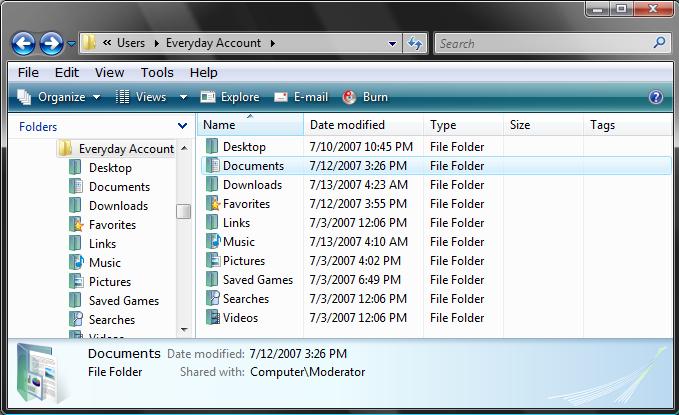Open the Edit menu
Viewport: 679px width, 415px height.
point(67,72)
